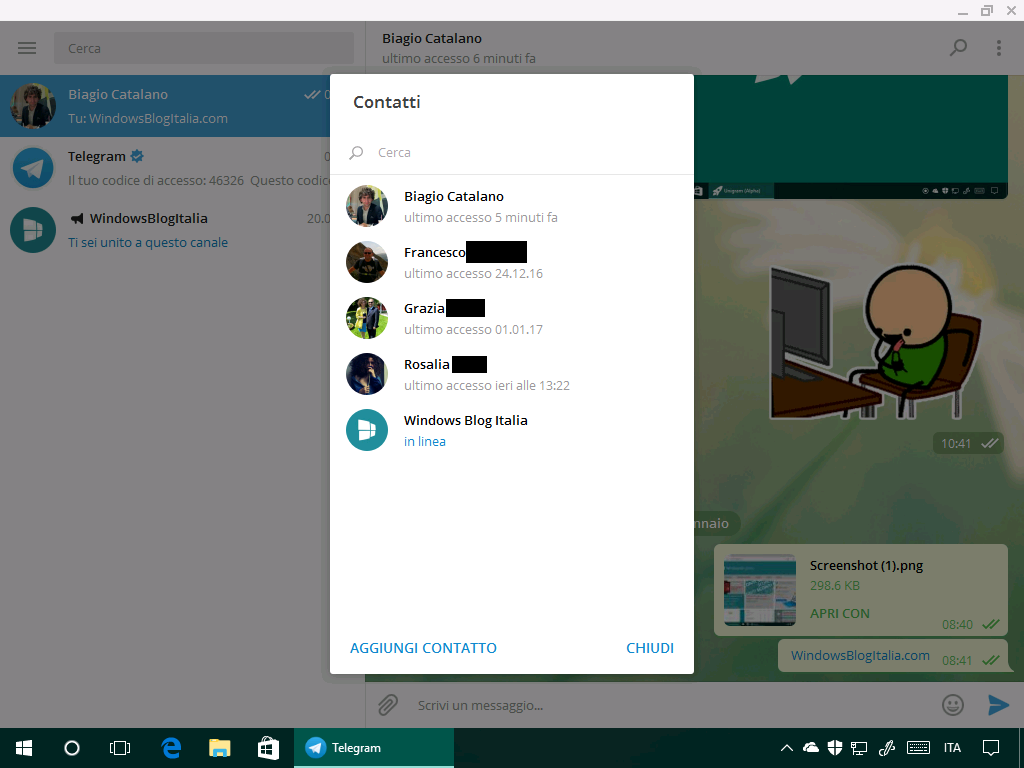Click Screenshot (1).png file name
Image resolution: width=1024 pixels, height=768 pixels.
click(867, 566)
